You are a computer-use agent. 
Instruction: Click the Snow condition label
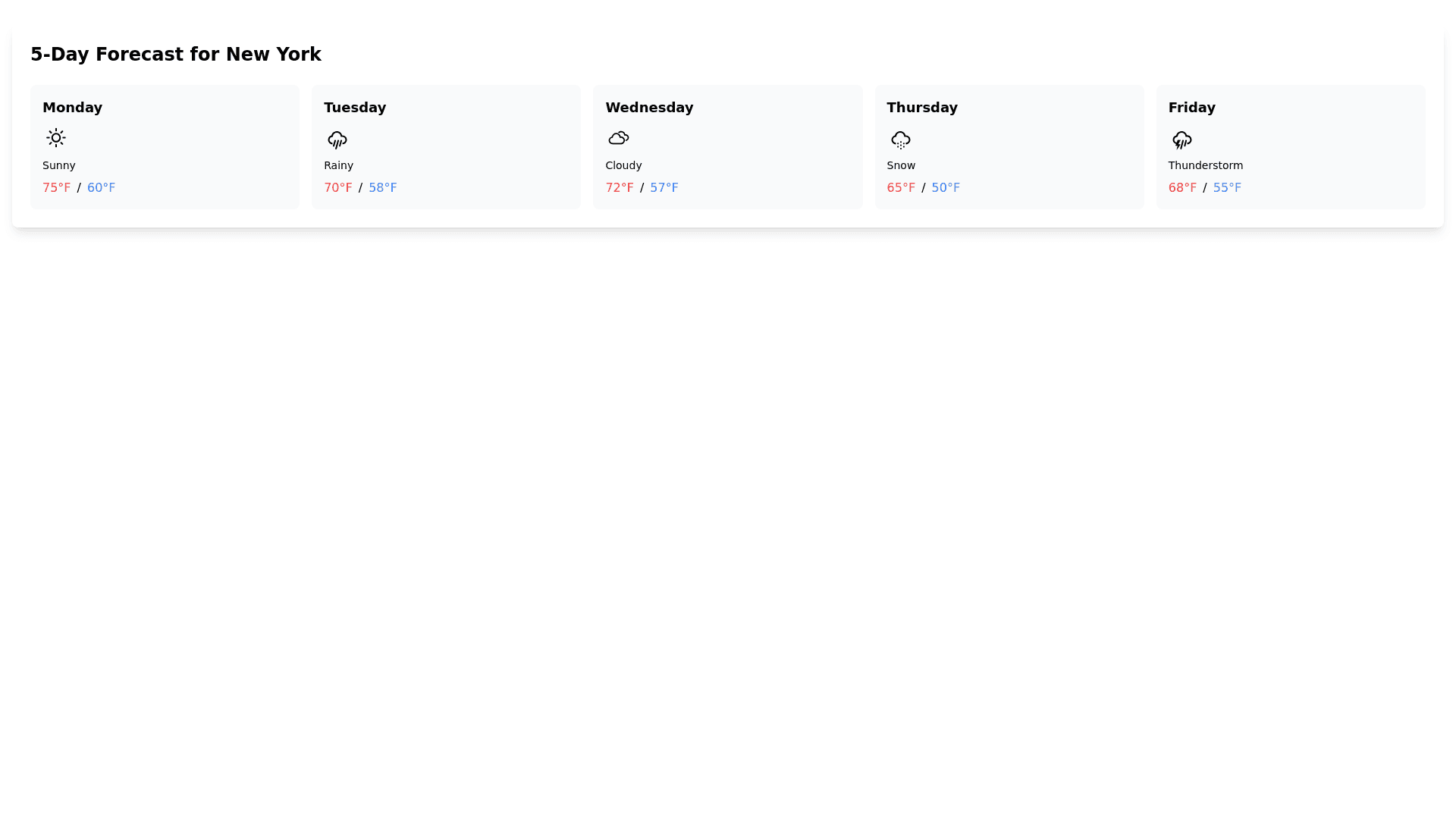900,165
